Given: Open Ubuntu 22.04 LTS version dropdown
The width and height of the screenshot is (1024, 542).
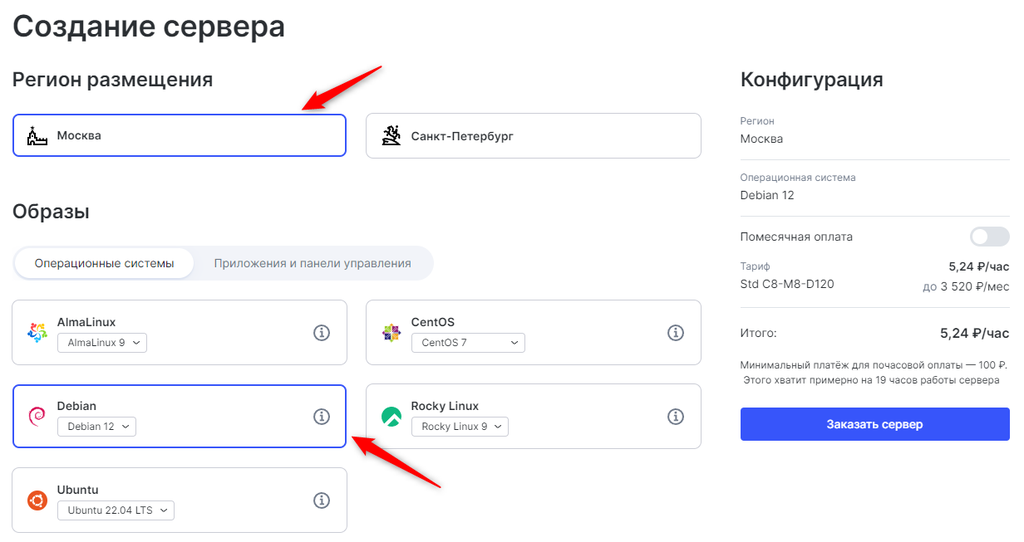Looking at the screenshot, I should click(116, 510).
